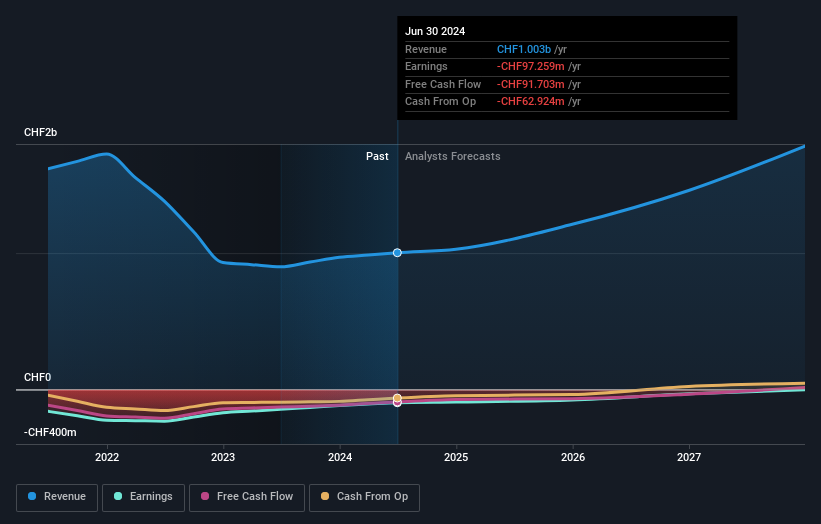Click the Analysts Forecasts label
The image size is (821, 524).
pyautogui.click(x=452, y=157)
